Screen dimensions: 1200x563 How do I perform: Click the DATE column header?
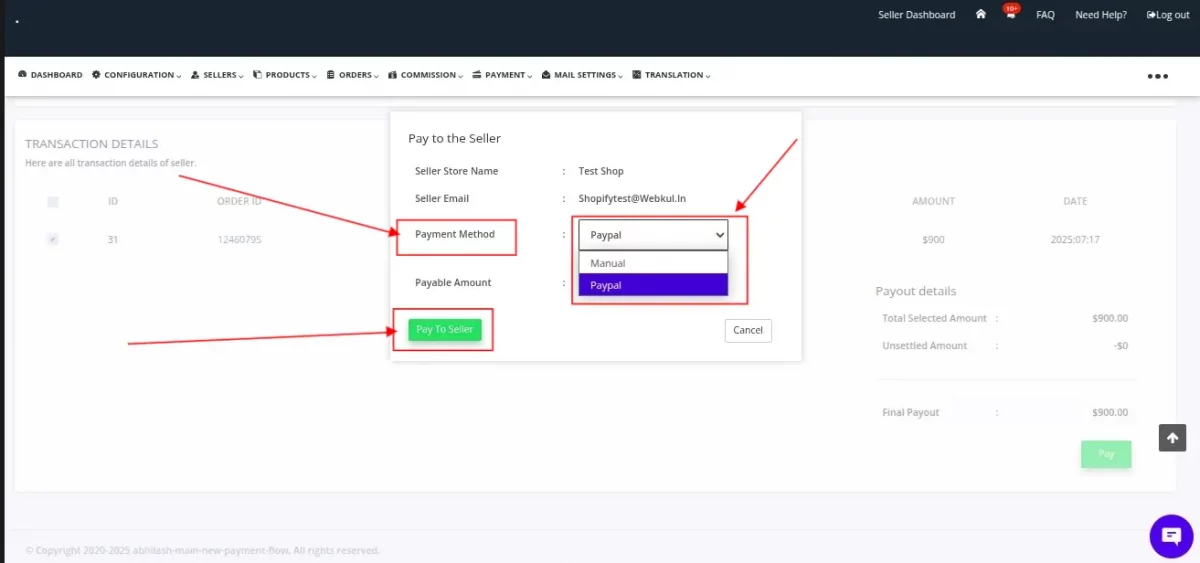pyautogui.click(x=1075, y=201)
